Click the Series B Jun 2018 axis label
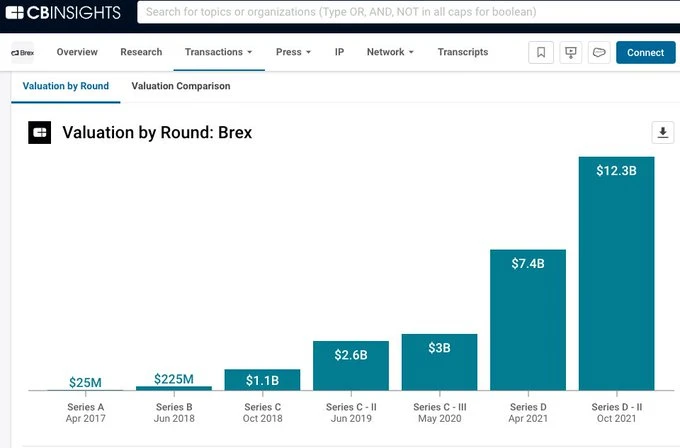Screen dimensions: 680x448 [174, 413]
